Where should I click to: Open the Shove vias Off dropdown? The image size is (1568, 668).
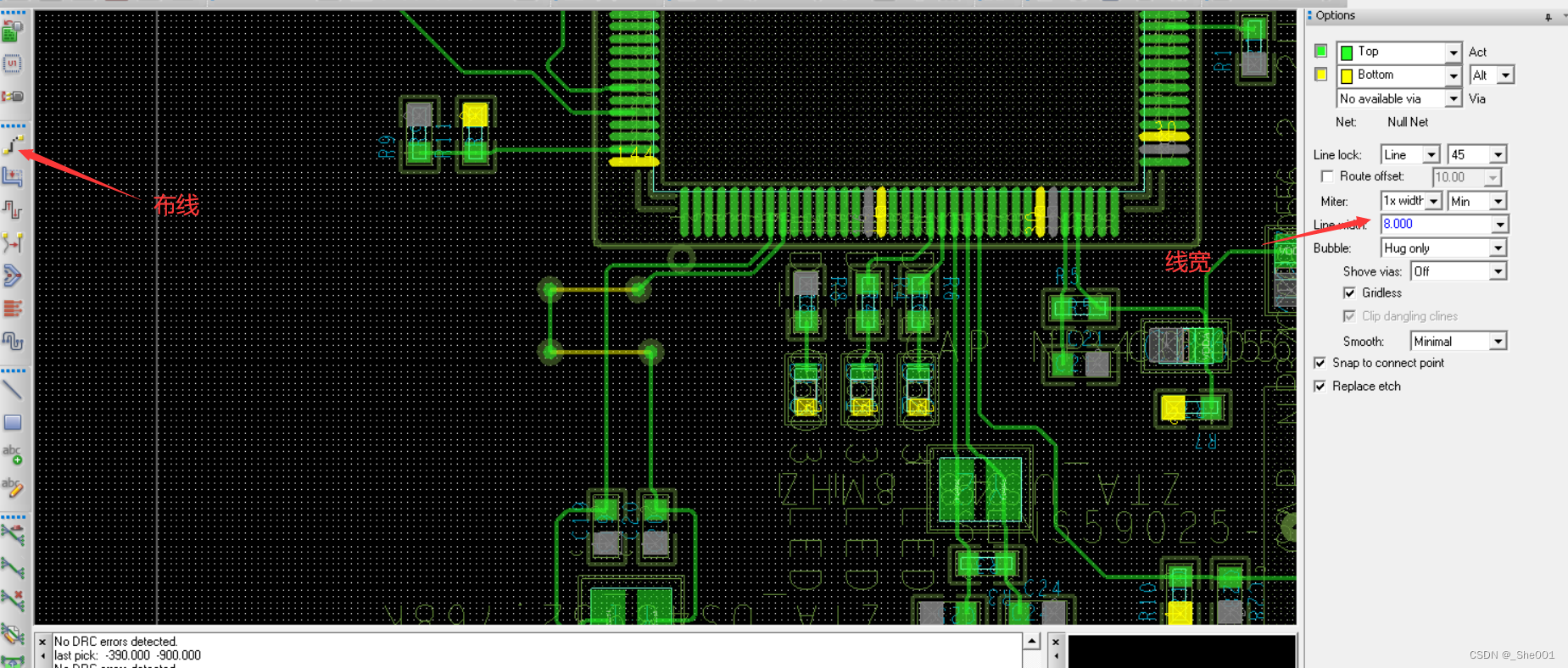[1498, 271]
